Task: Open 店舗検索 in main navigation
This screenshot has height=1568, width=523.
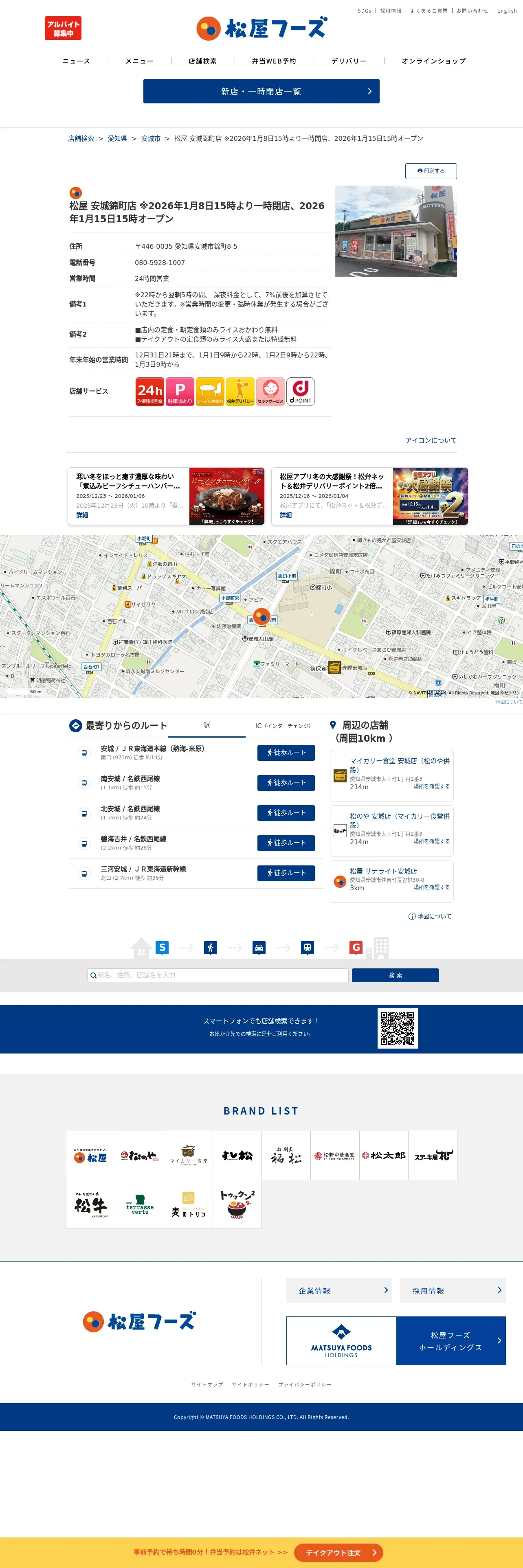Action: click(x=203, y=61)
